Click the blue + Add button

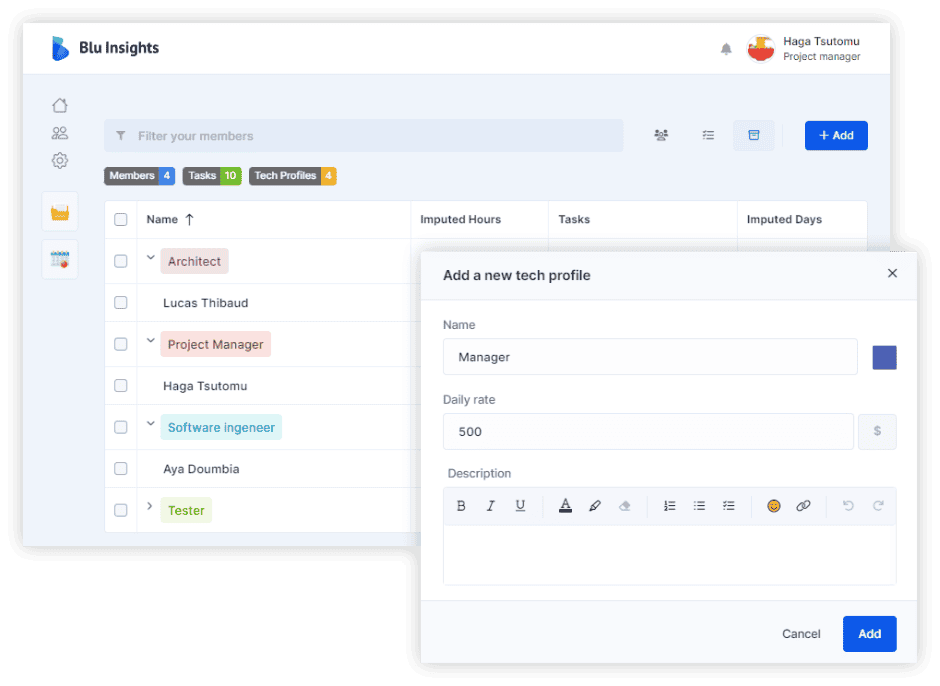(x=836, y=136)
